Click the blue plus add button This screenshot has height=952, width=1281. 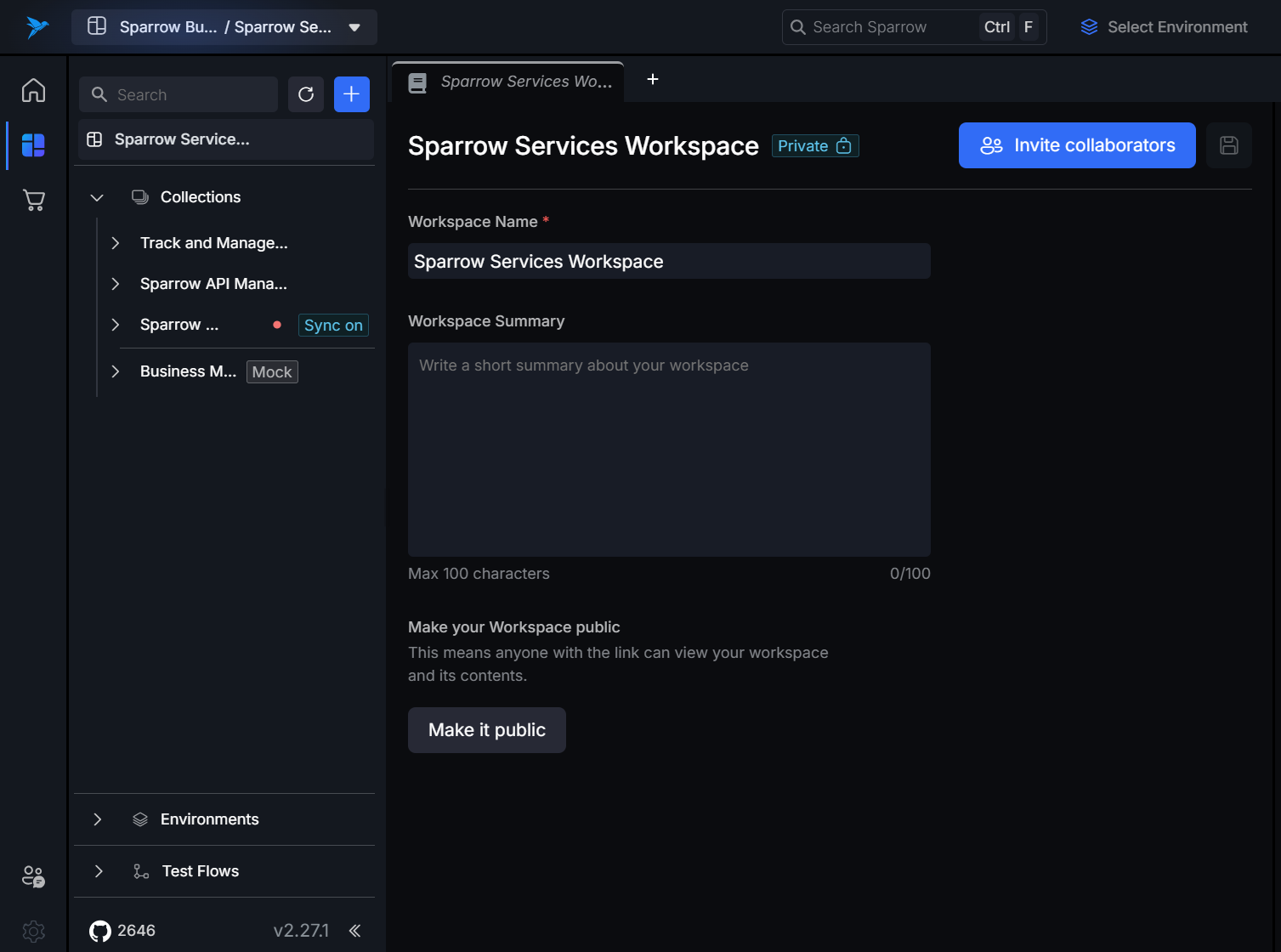point(352,94)
